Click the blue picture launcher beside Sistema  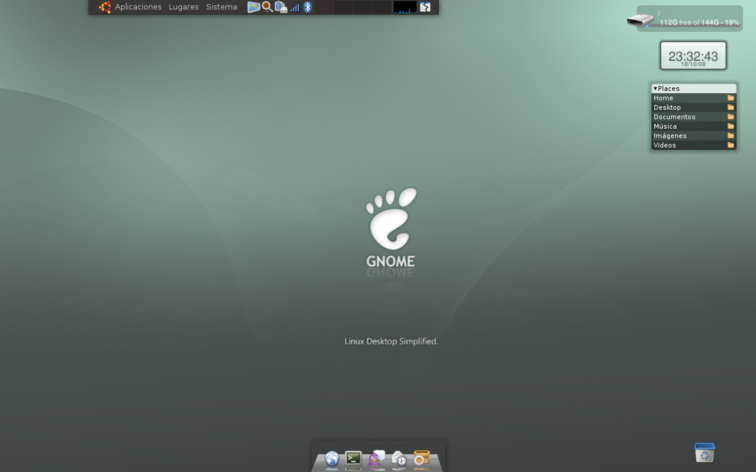(x=254, y=7)
